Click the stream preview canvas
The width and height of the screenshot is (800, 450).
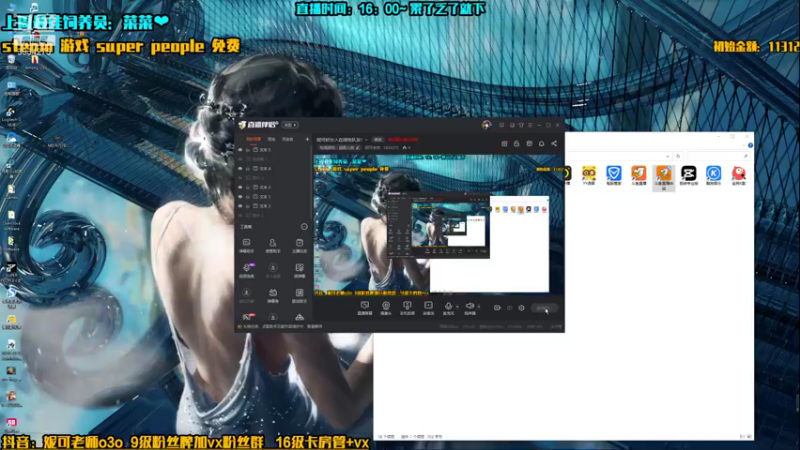coord(439,224)
